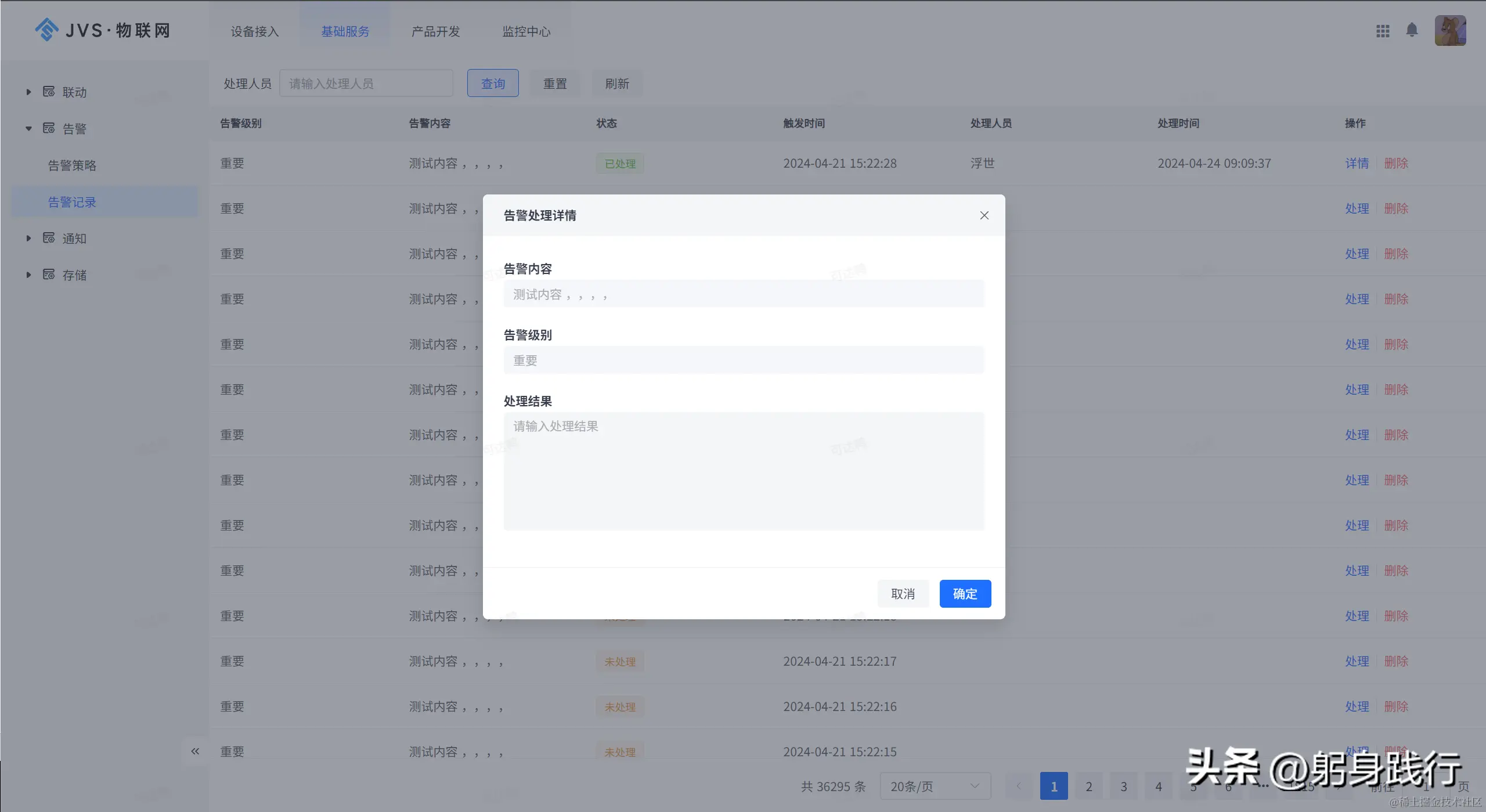Open the apps grid icon
1486x812 pixels.
coord(1383,31)
